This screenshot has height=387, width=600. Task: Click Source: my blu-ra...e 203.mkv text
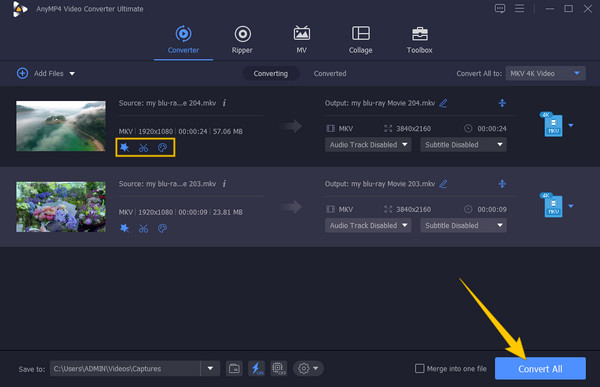[167, 184]
